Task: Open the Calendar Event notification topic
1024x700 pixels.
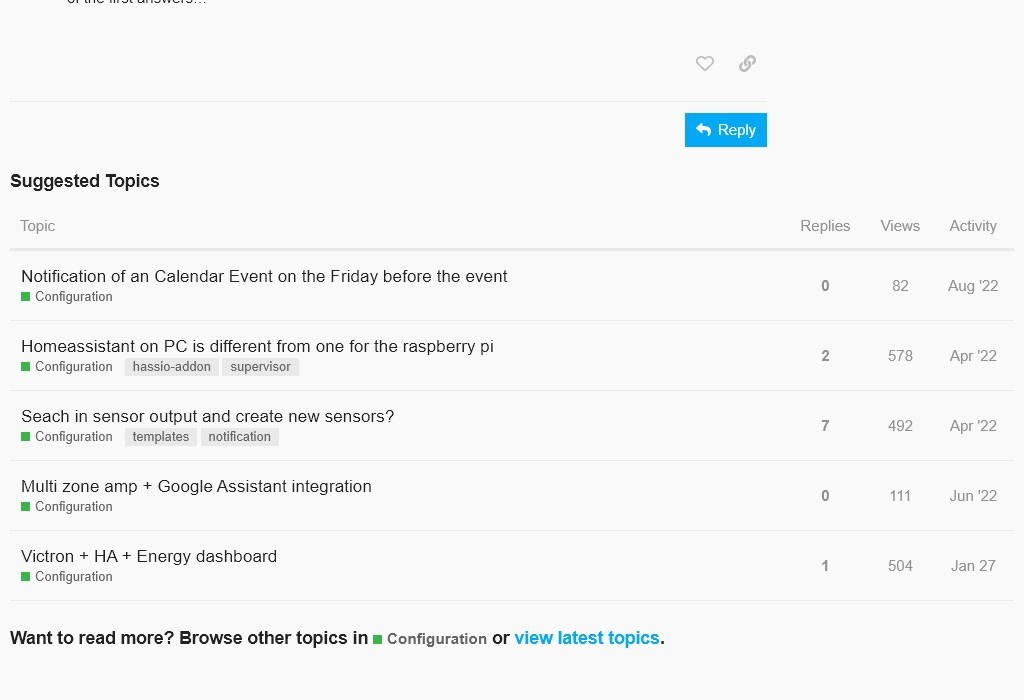Action: (x=264, y=277)
